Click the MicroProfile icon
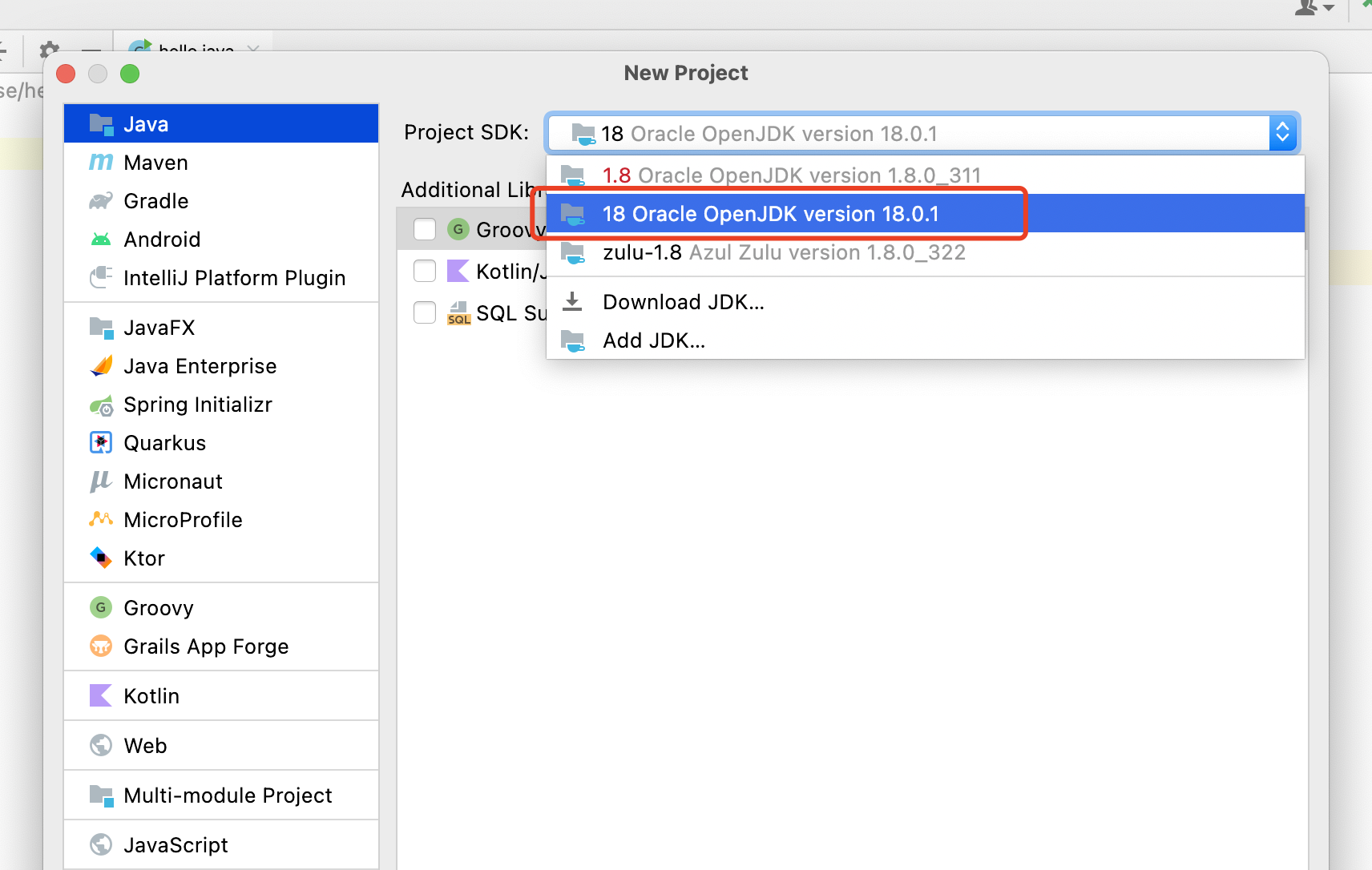The image size is (1372, 870). click(101, 520)
